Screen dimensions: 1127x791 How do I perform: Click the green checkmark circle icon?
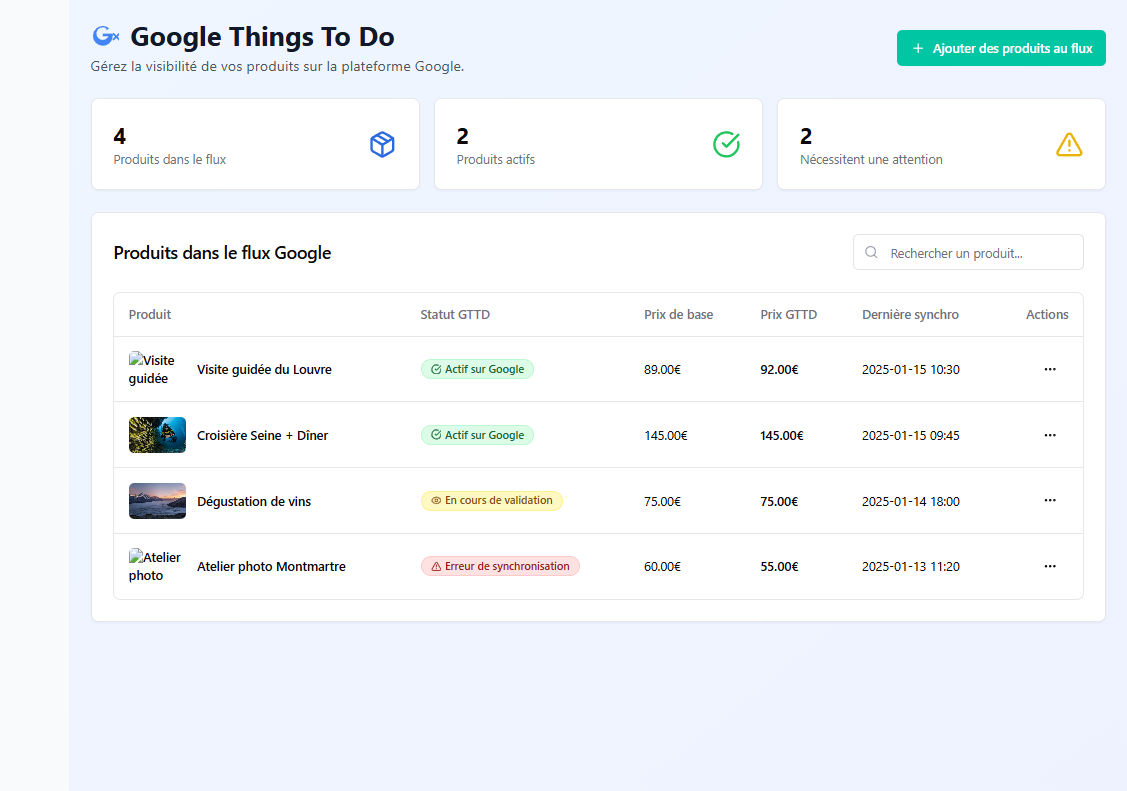point(726,145)
